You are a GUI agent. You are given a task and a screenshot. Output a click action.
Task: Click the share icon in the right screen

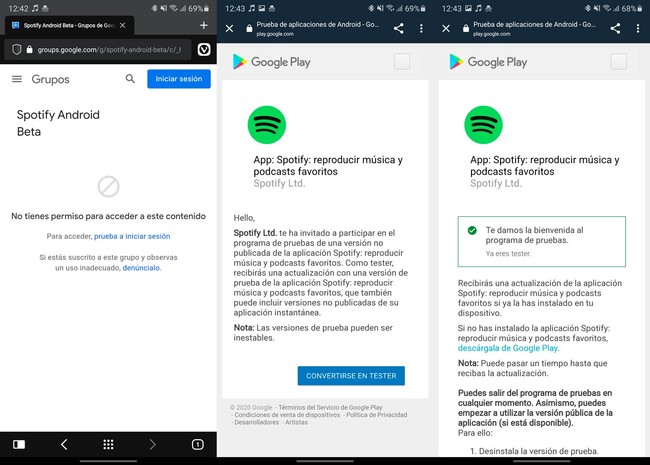(x=615, y=28)
